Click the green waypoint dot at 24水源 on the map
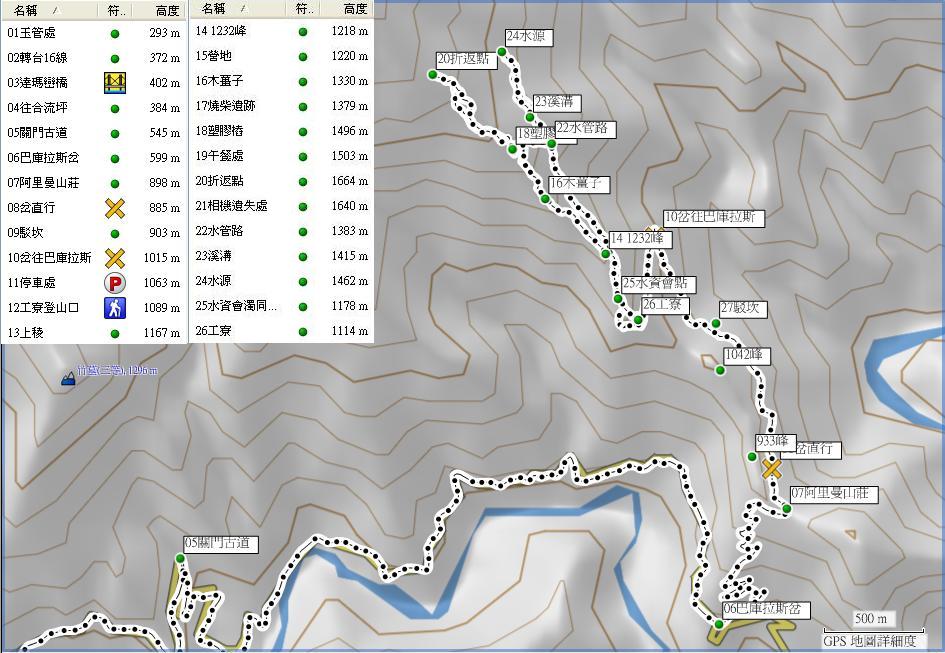Image resolution: width=945 pixels, height=653 pixels. [x=501, y=52]
